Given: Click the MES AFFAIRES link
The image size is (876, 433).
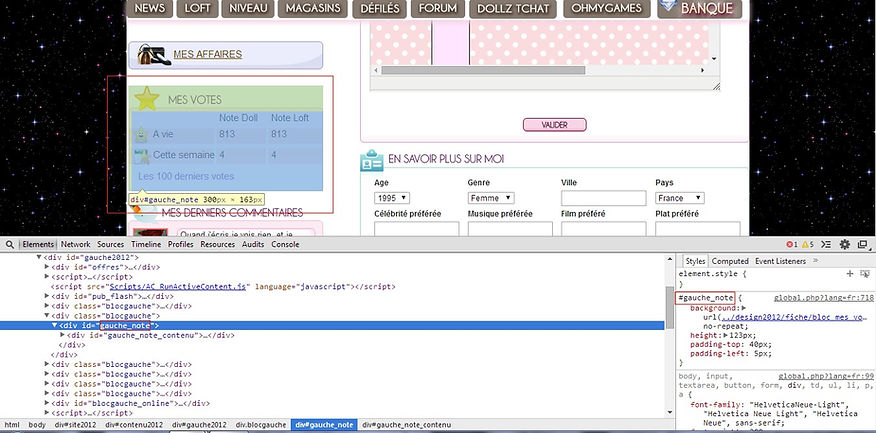Looking at the screenshot, I should [x=208, y=55].
